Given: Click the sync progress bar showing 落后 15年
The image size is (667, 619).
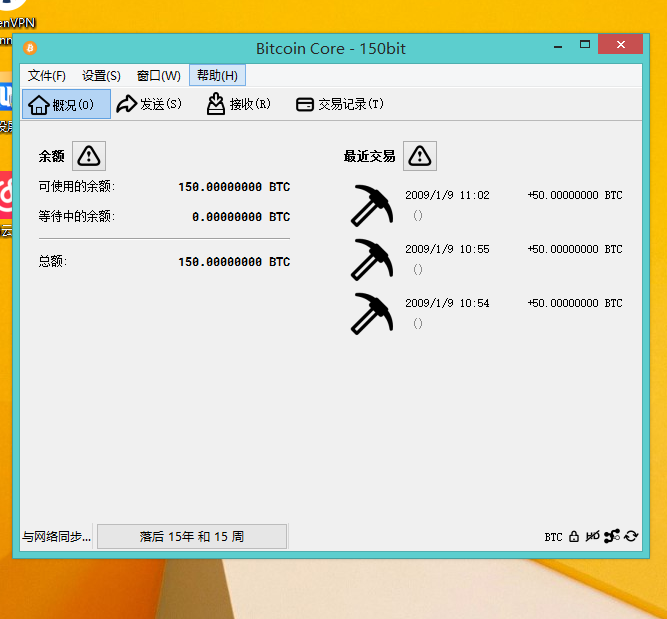Looking at the screenshot, I should click(x=191, y=537).
